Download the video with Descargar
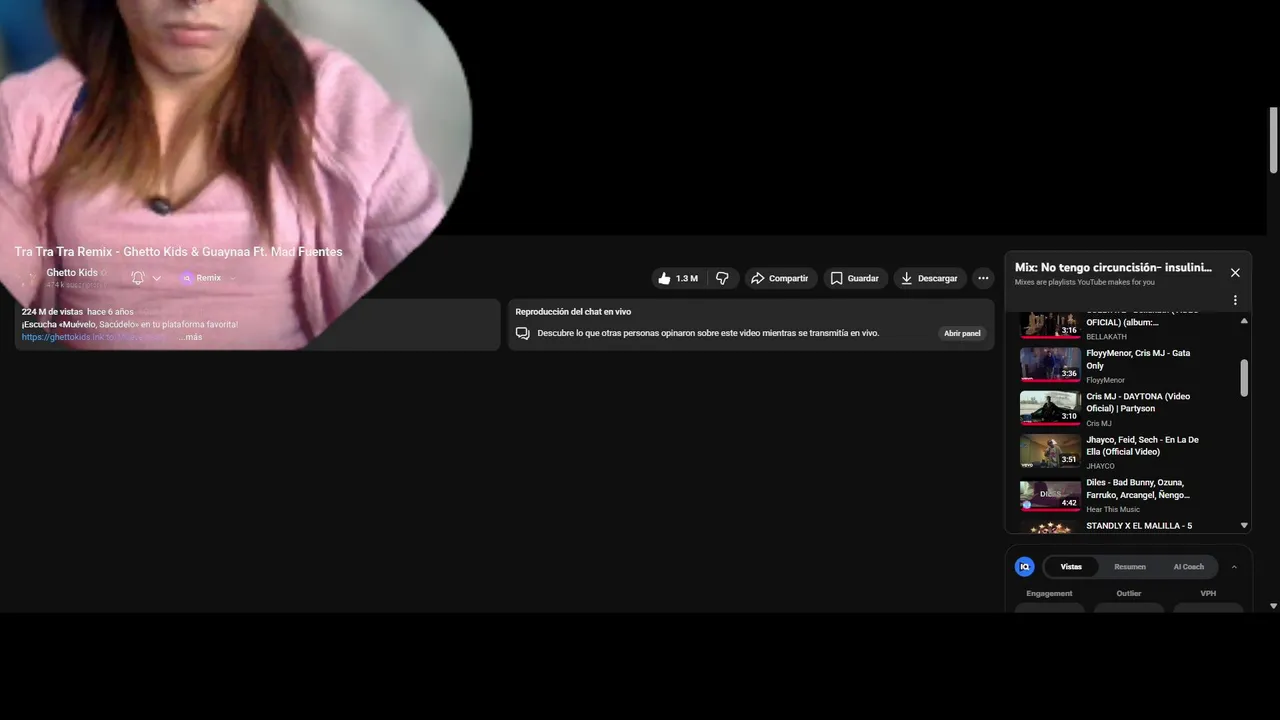The height and width of the screenshot is (720, 1280). point(929,278)
